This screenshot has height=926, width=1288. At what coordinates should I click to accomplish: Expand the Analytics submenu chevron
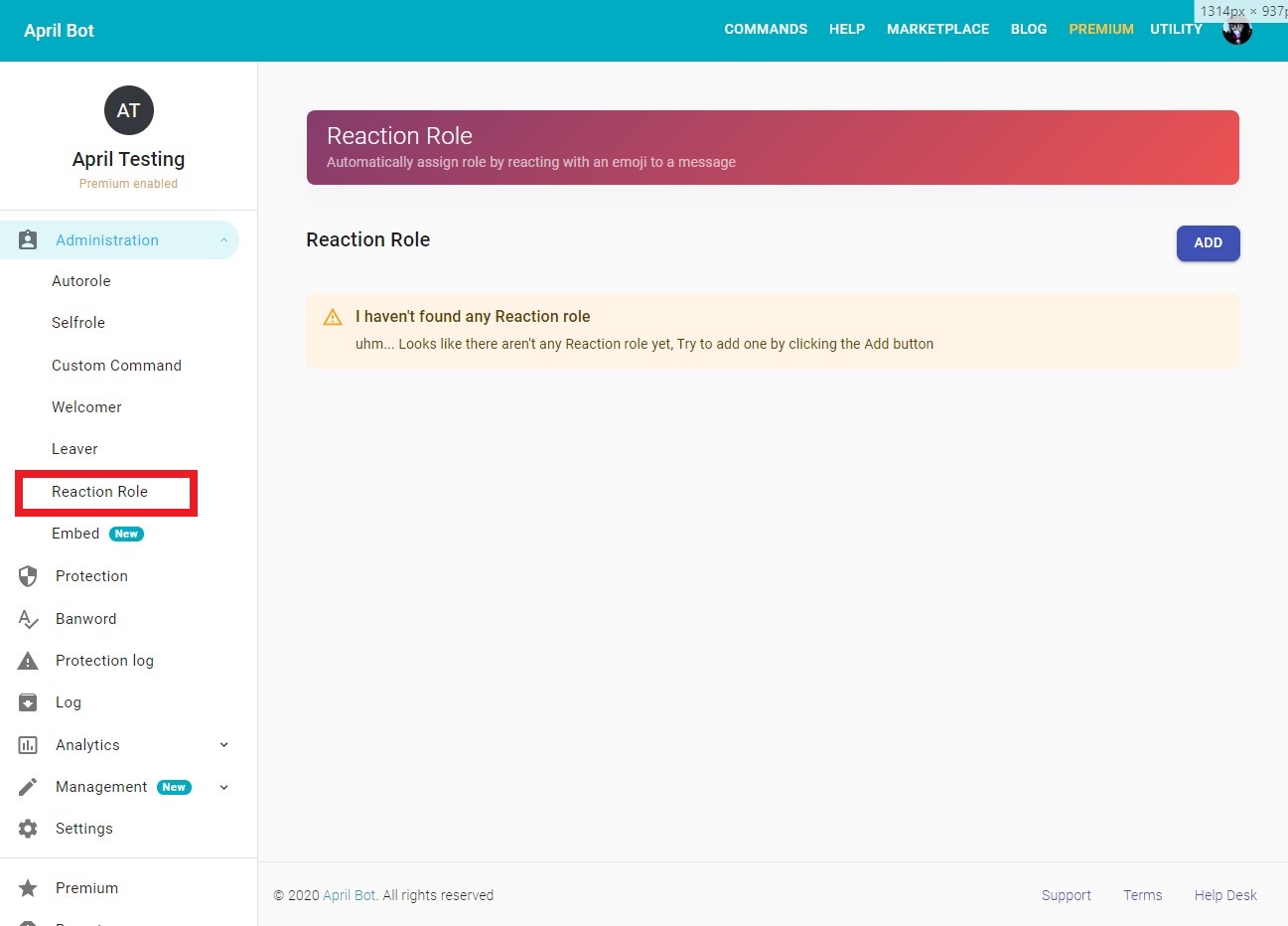pos(223,745)
